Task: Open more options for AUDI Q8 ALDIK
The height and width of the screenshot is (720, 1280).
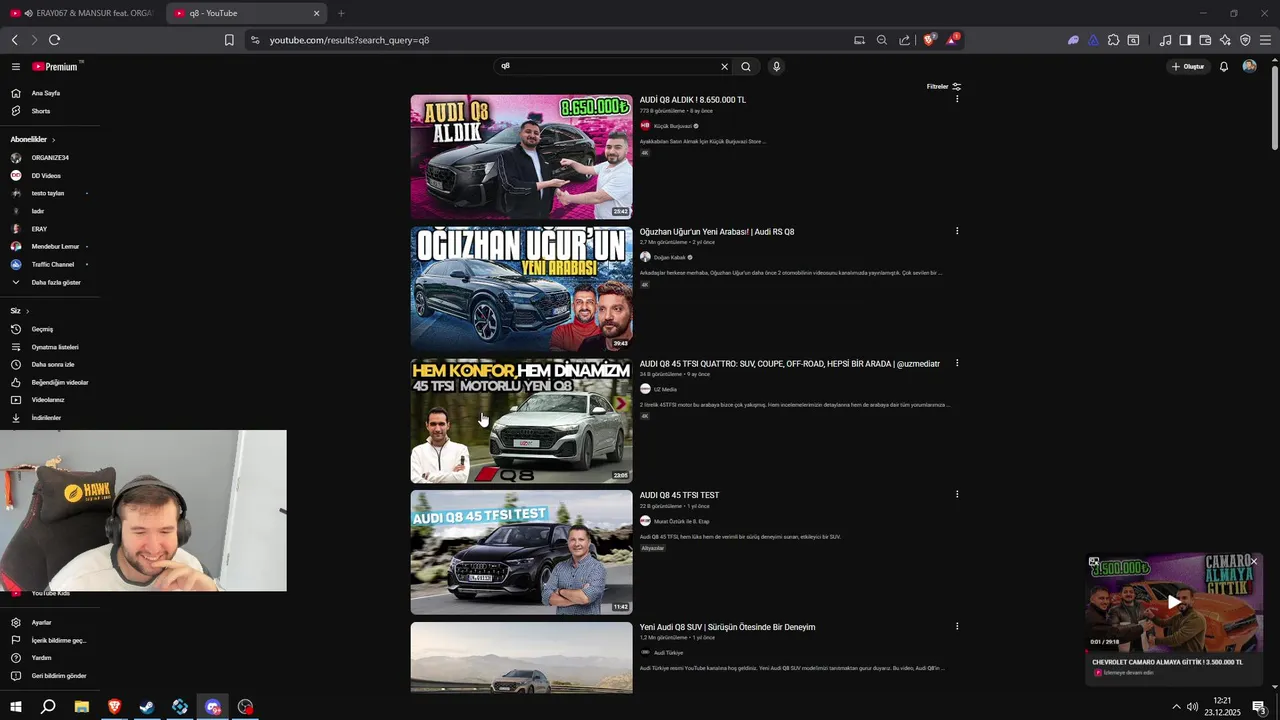Action: [x=957, y=99]
